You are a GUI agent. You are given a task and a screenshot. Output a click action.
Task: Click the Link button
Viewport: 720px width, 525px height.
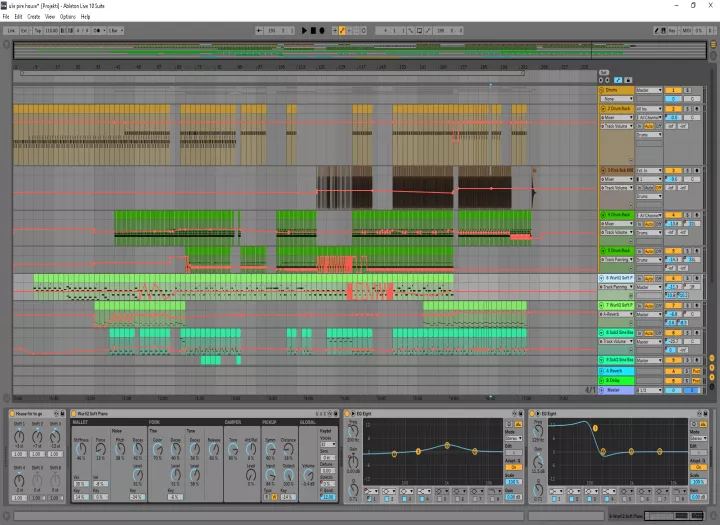[11, 31]
